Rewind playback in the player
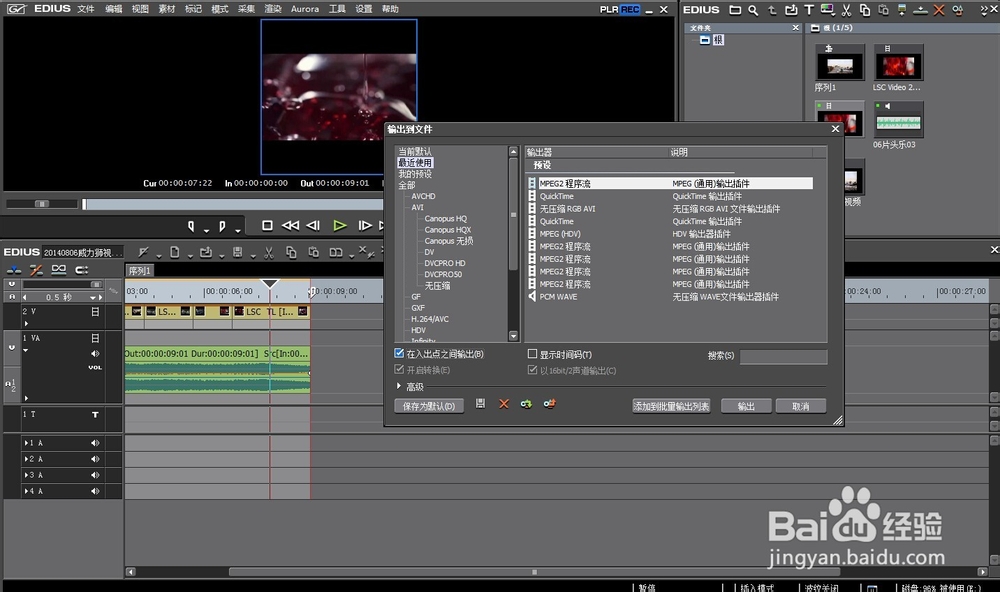Screen dimensions: 1000x592 click(x=290, y=225)
